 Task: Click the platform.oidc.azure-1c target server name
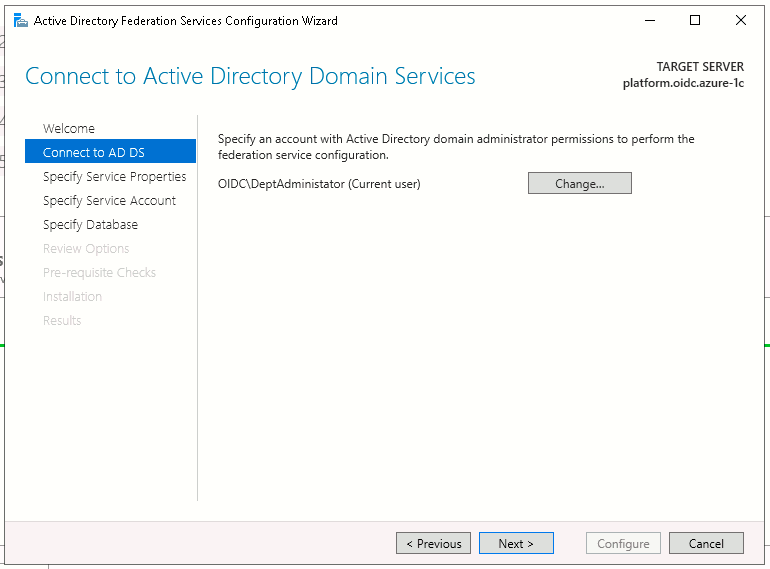tap(683, 83)
